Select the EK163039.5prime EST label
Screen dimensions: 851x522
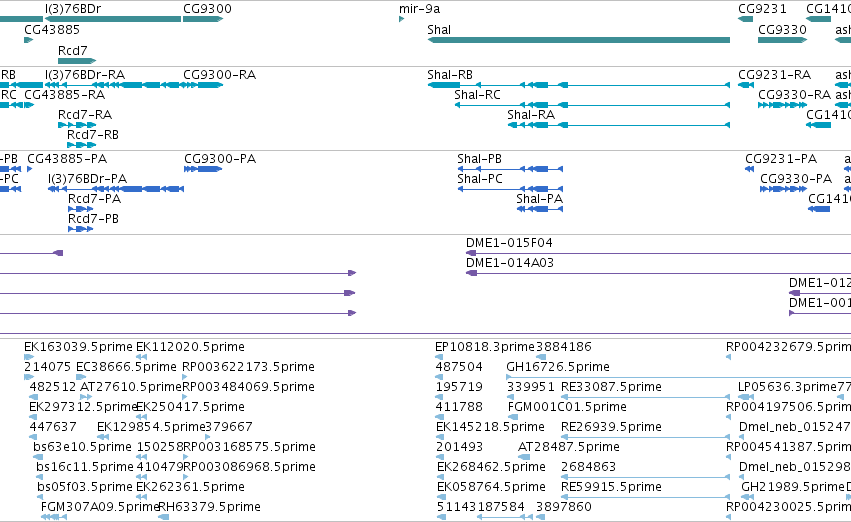coord(78,347)
